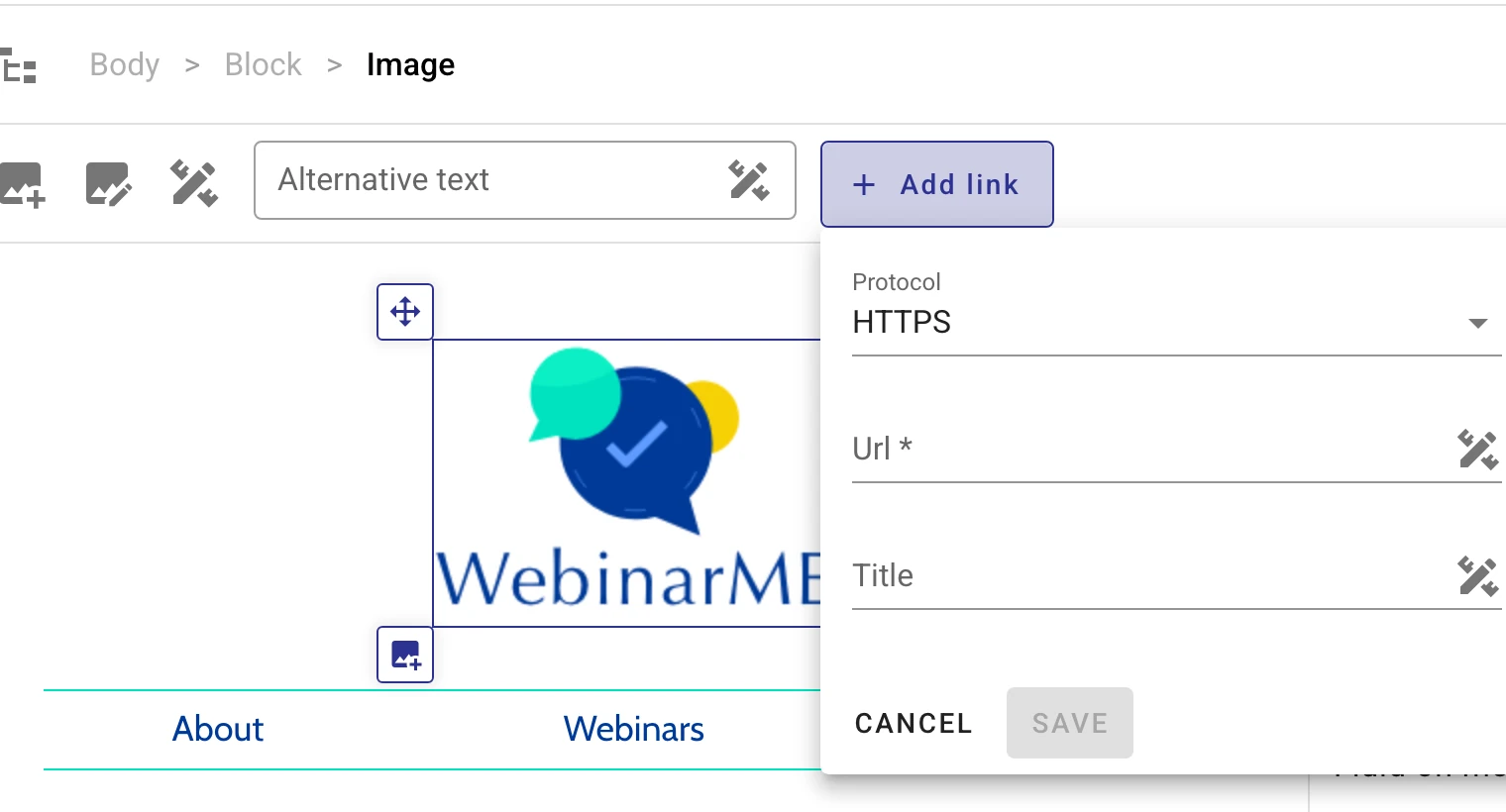
Task: Click the Add link button
Action: click(936, 184)
